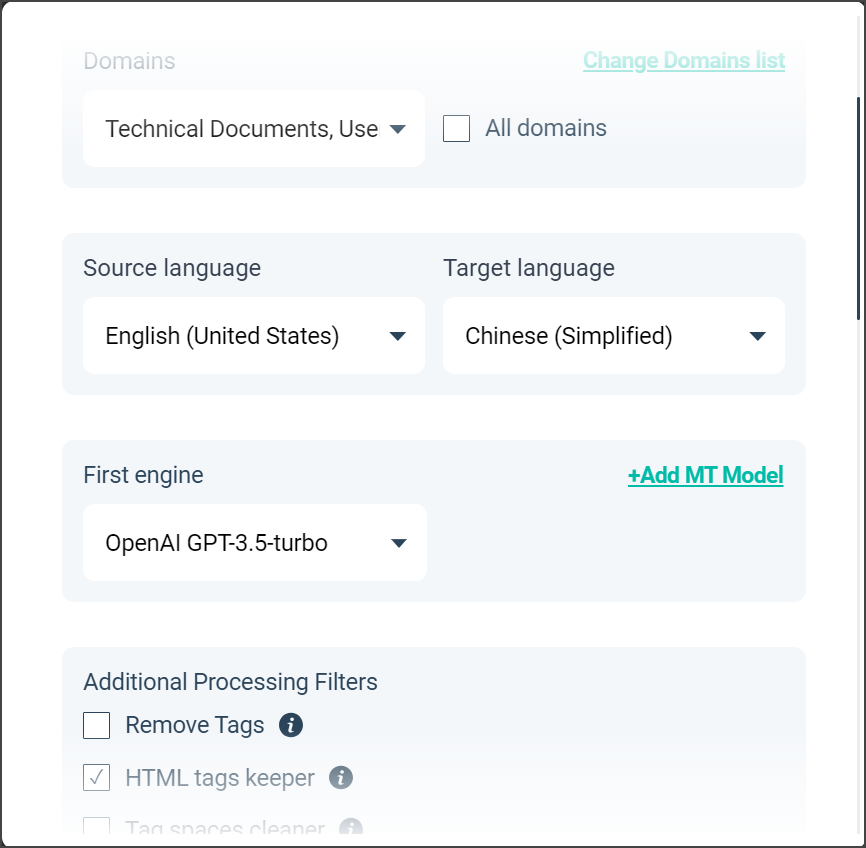Enable the All domains checkbox
This screenshot has height=848, width=866.
tap(457, 129)
